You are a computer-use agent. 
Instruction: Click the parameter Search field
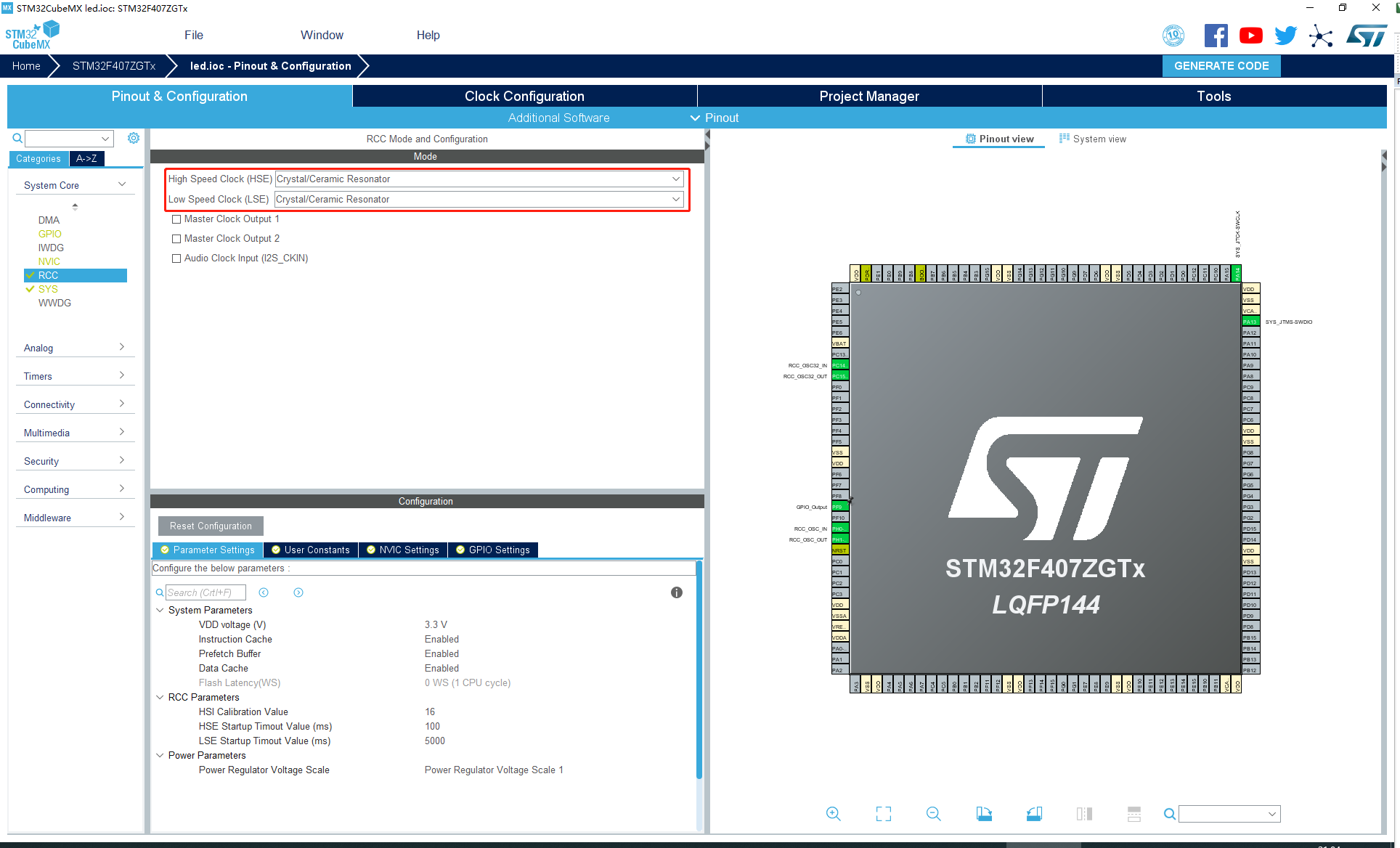205,592
